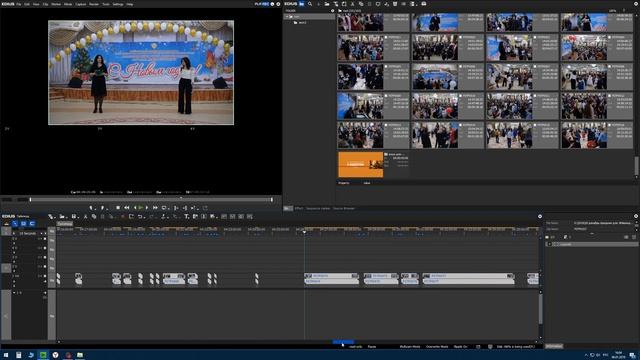Screen dimensions: 640x360
Task: Step forward one frame in the player
Action: tap(147, 208)
